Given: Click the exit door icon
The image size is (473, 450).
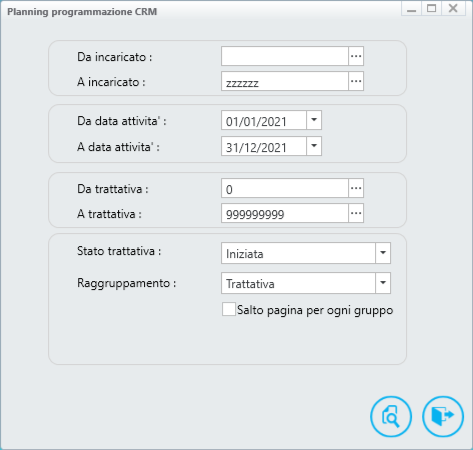Looking at the screenshot, I should pos(443,416).
